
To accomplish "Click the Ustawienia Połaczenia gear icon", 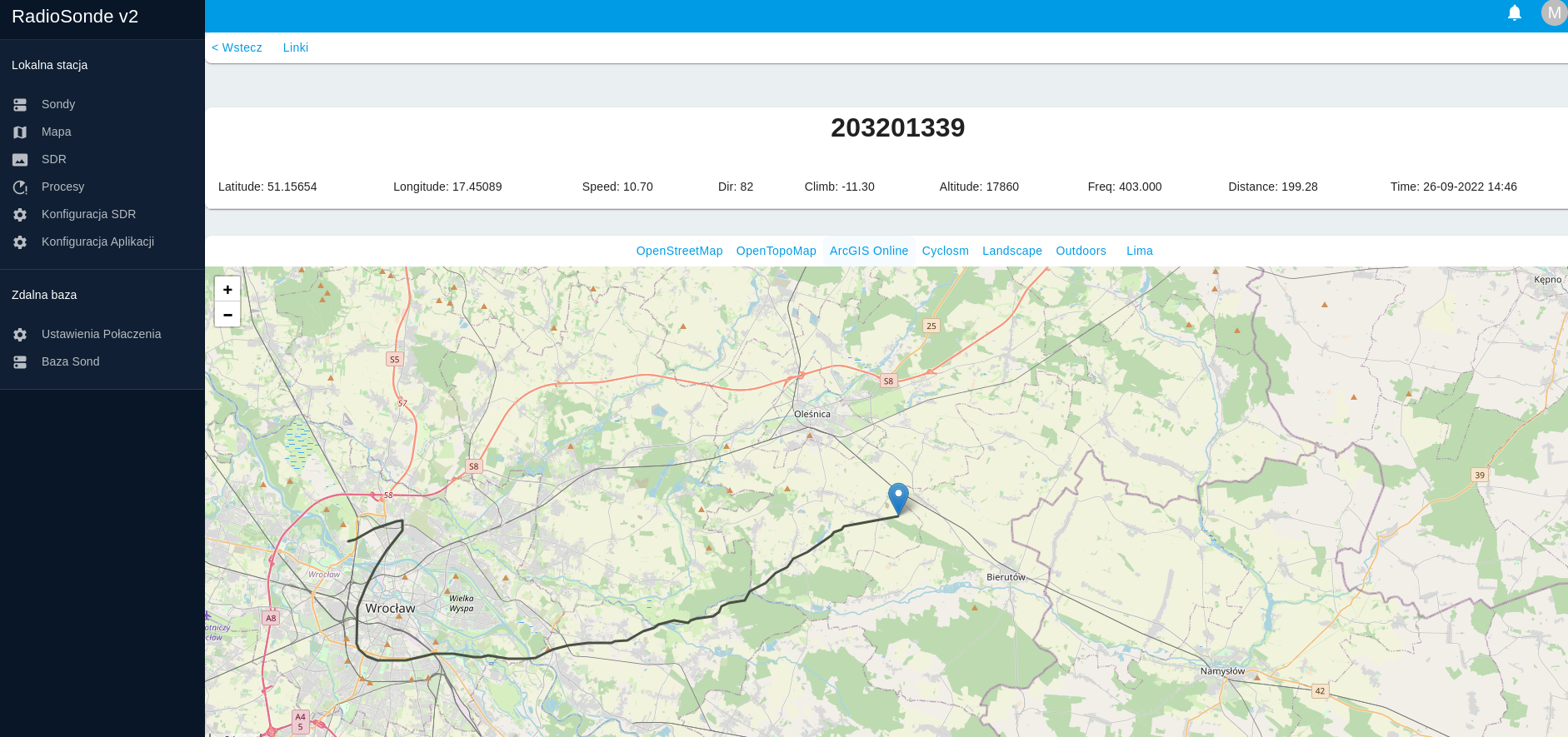I will click(x=20, y=335).
